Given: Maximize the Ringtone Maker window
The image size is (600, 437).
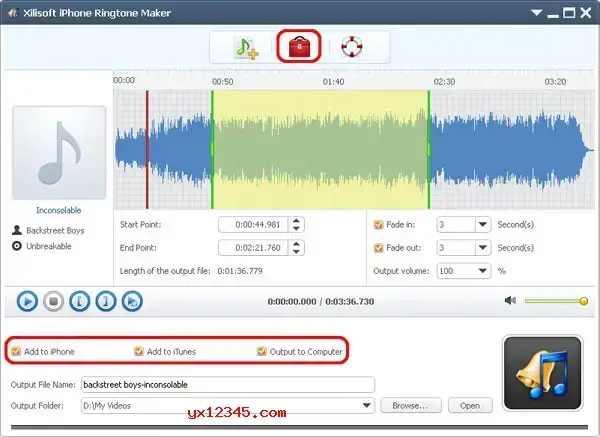Looking at the screenshot, I should click(569, 13).
